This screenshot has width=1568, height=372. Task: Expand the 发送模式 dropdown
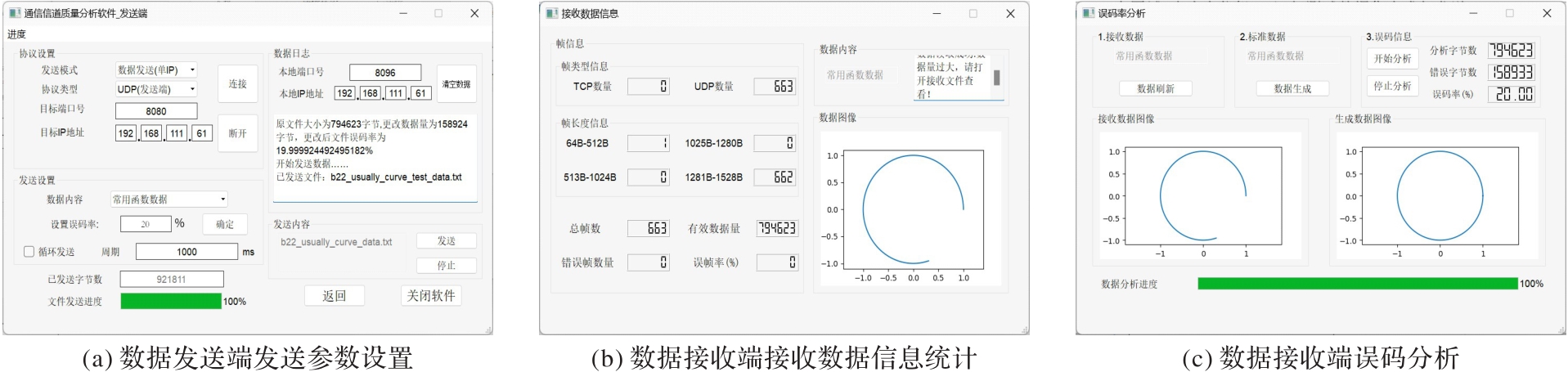(156, 70)
